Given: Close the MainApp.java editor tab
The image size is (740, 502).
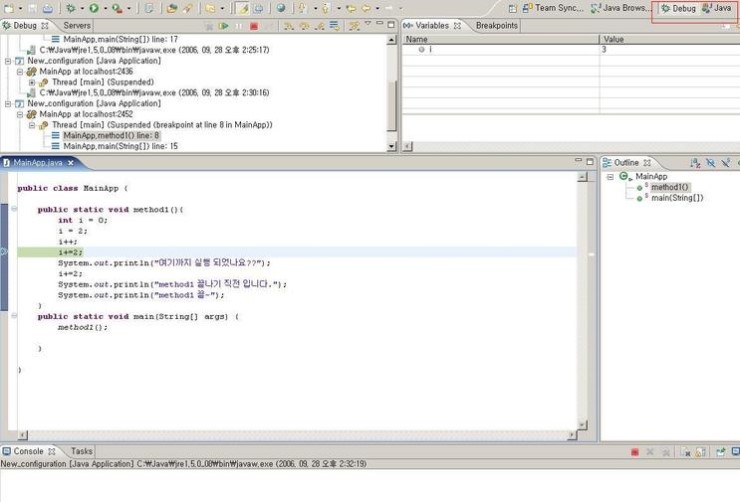Looking at the screenshot, I should (x=70, y=163).
